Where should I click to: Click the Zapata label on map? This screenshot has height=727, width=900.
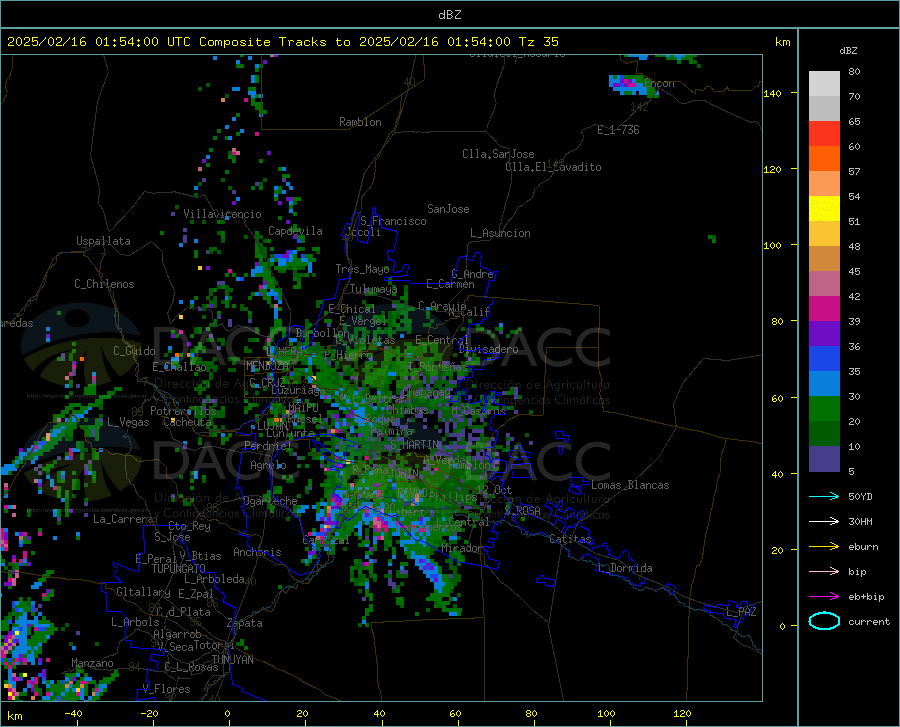(x=245, y=623)
